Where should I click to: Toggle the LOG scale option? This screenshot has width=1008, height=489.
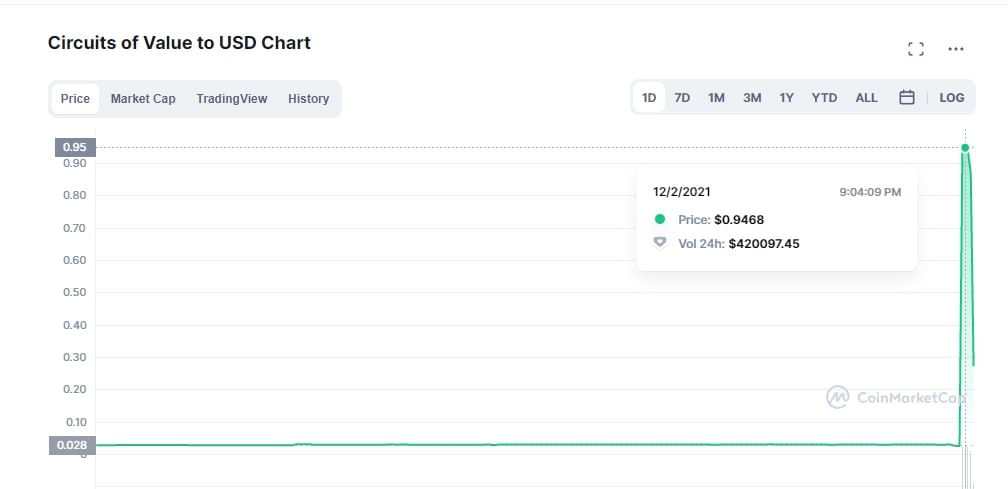(x=951, y=98)
